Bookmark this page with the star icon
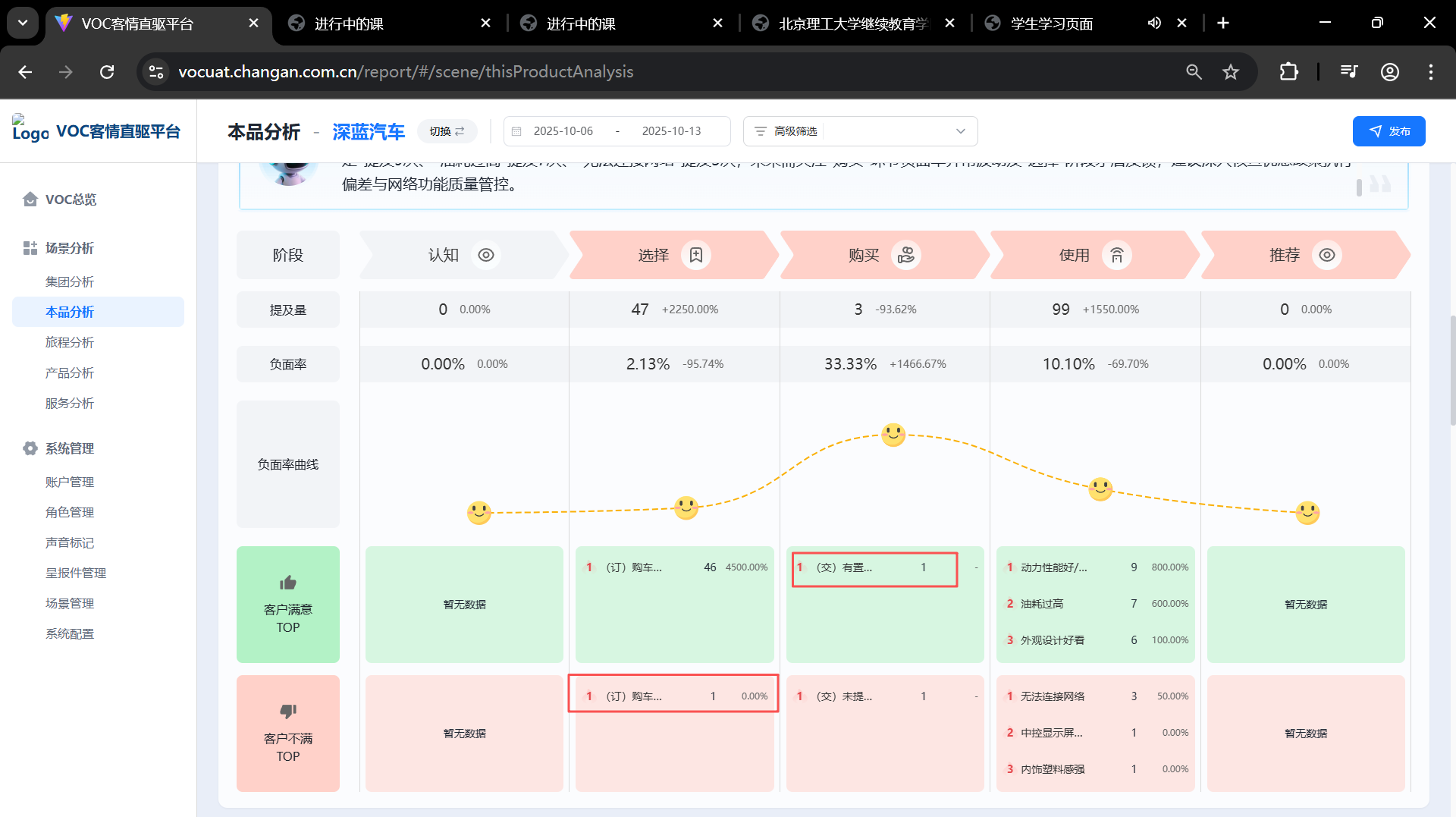The width and height of the screenshot is (1456, 817). [x=1230, y=72]
